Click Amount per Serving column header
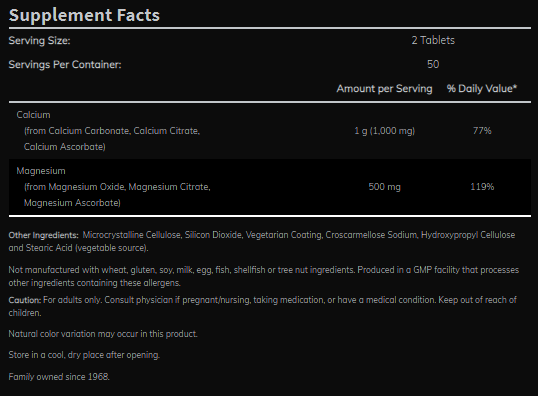538x396 pixels. tap(384, 89)
